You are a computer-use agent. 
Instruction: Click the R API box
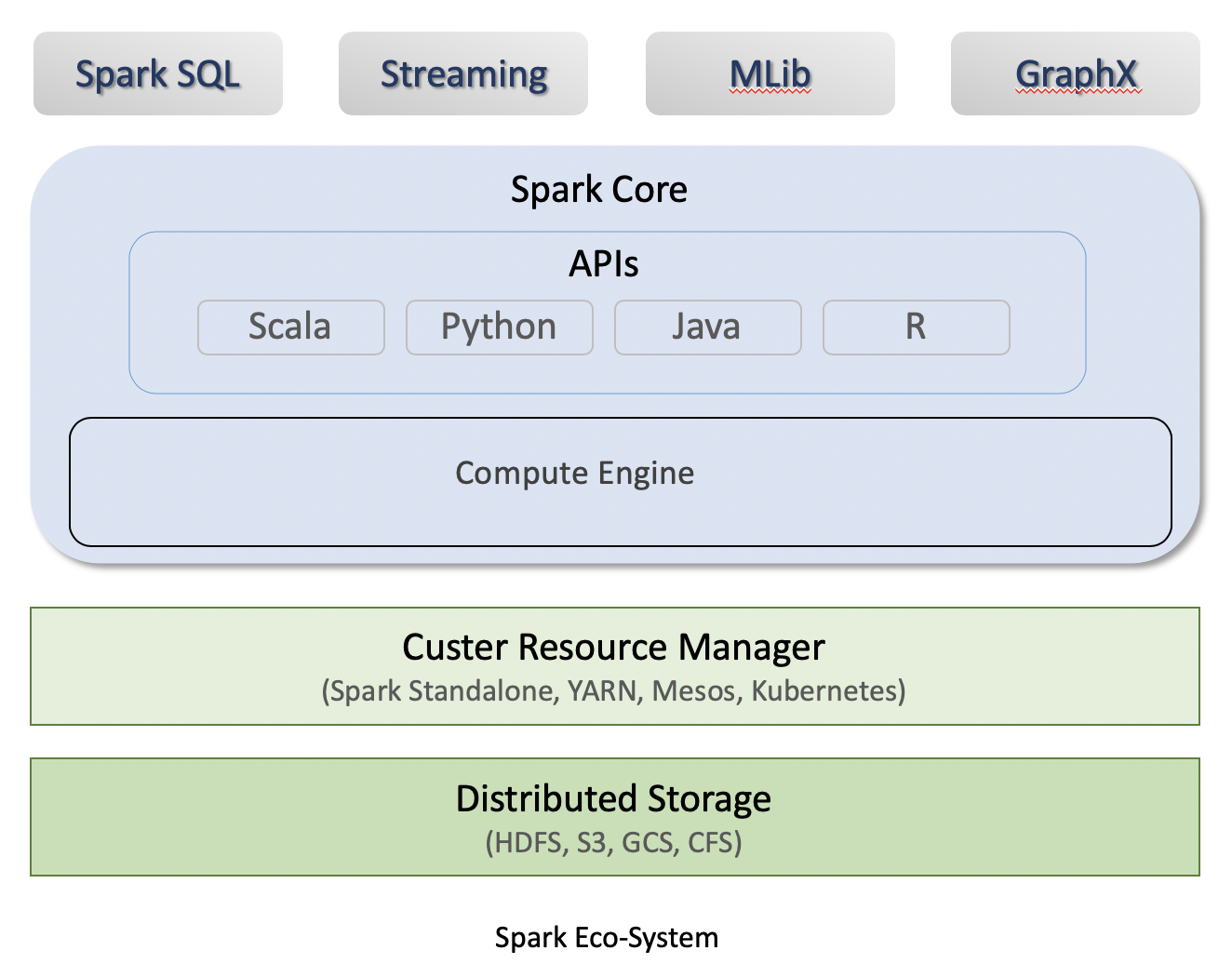(x=917, y=328)
